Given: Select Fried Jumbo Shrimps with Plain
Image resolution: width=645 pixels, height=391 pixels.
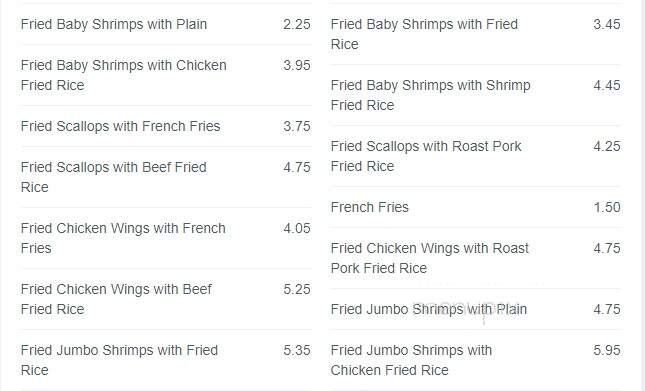Looking at the screenshot, I should point(429,309).
